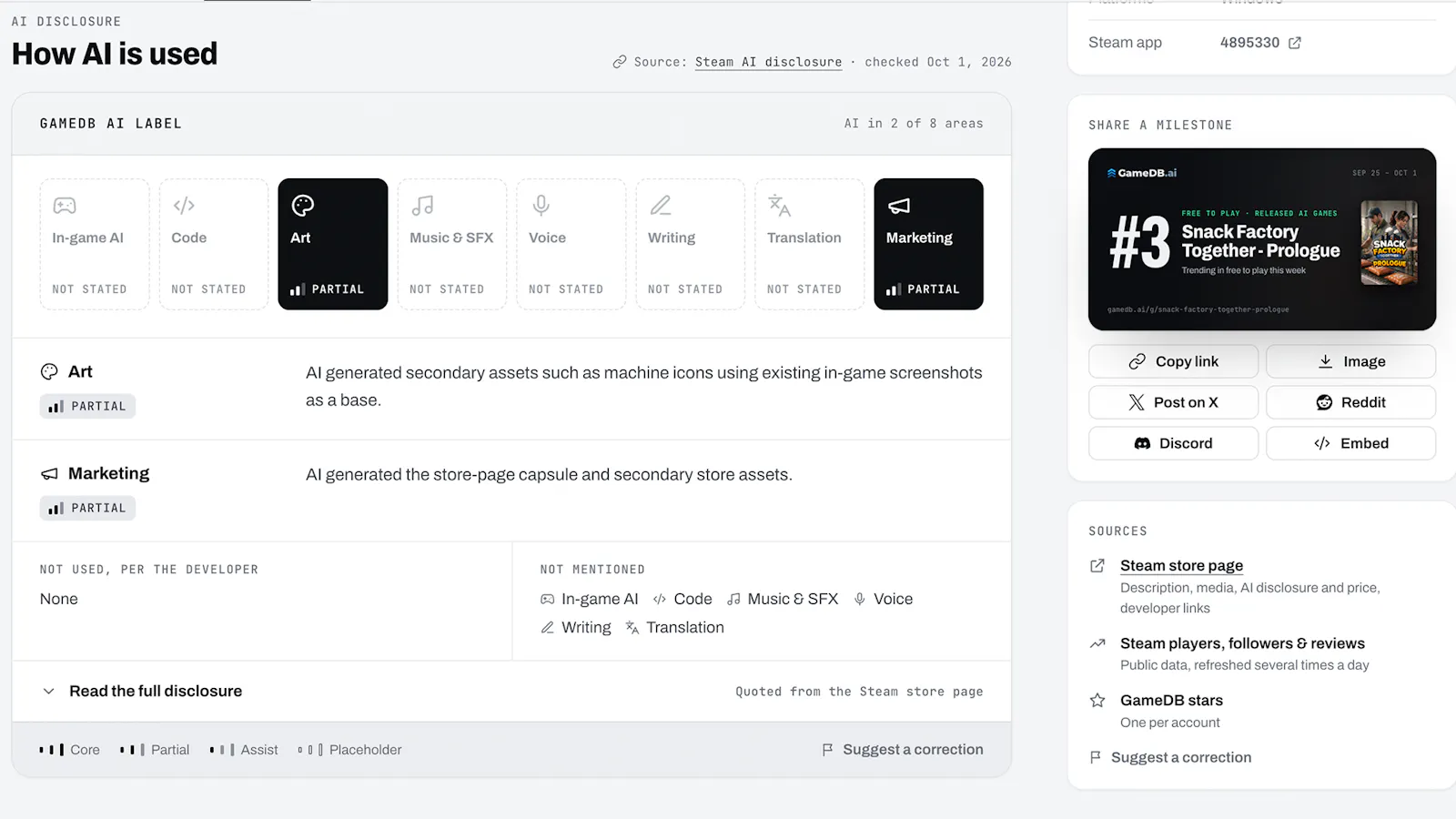Select the In-game AI area card
Screen dimensions: 1456x819
coord(95,244)
